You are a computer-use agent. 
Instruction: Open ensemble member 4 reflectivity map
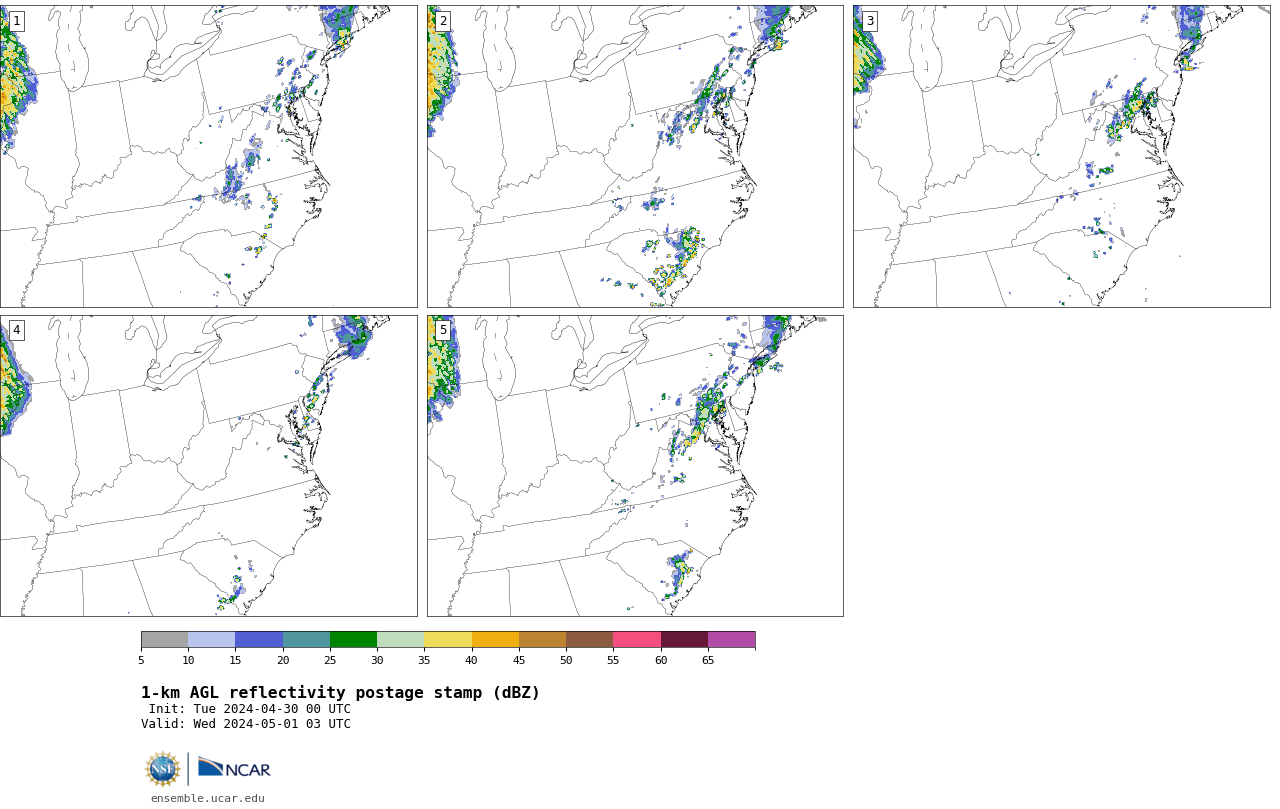(x=208, y=466)
